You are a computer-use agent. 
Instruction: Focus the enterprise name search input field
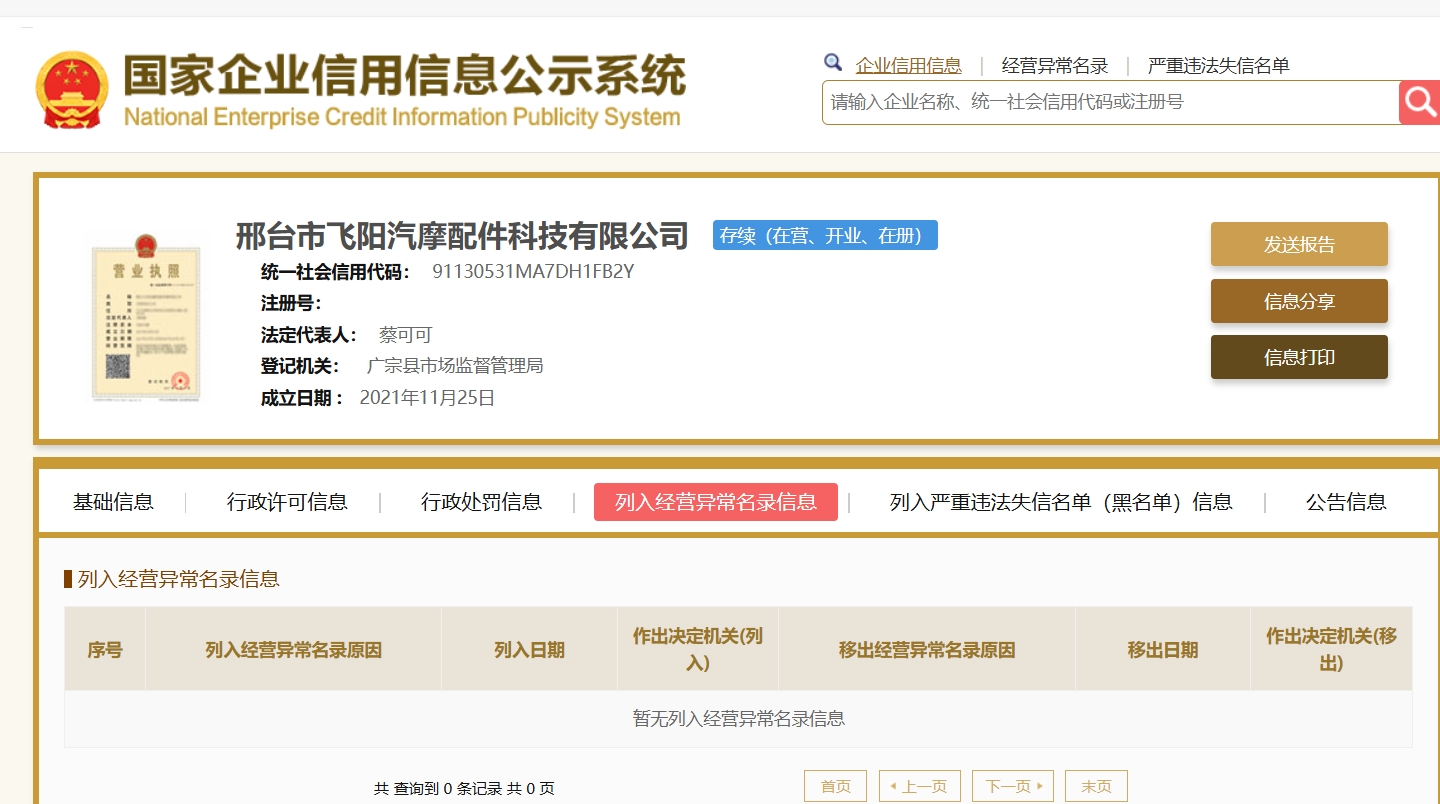point(1110,102)
